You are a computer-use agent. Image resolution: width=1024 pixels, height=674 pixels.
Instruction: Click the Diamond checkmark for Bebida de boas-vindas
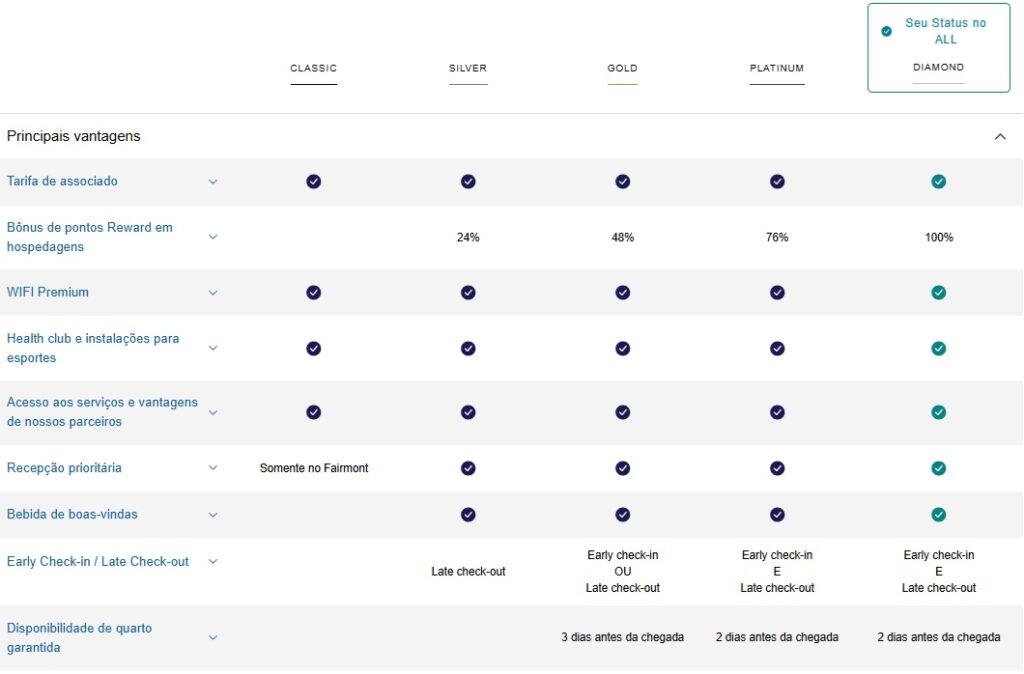click(x=938, y=514)
